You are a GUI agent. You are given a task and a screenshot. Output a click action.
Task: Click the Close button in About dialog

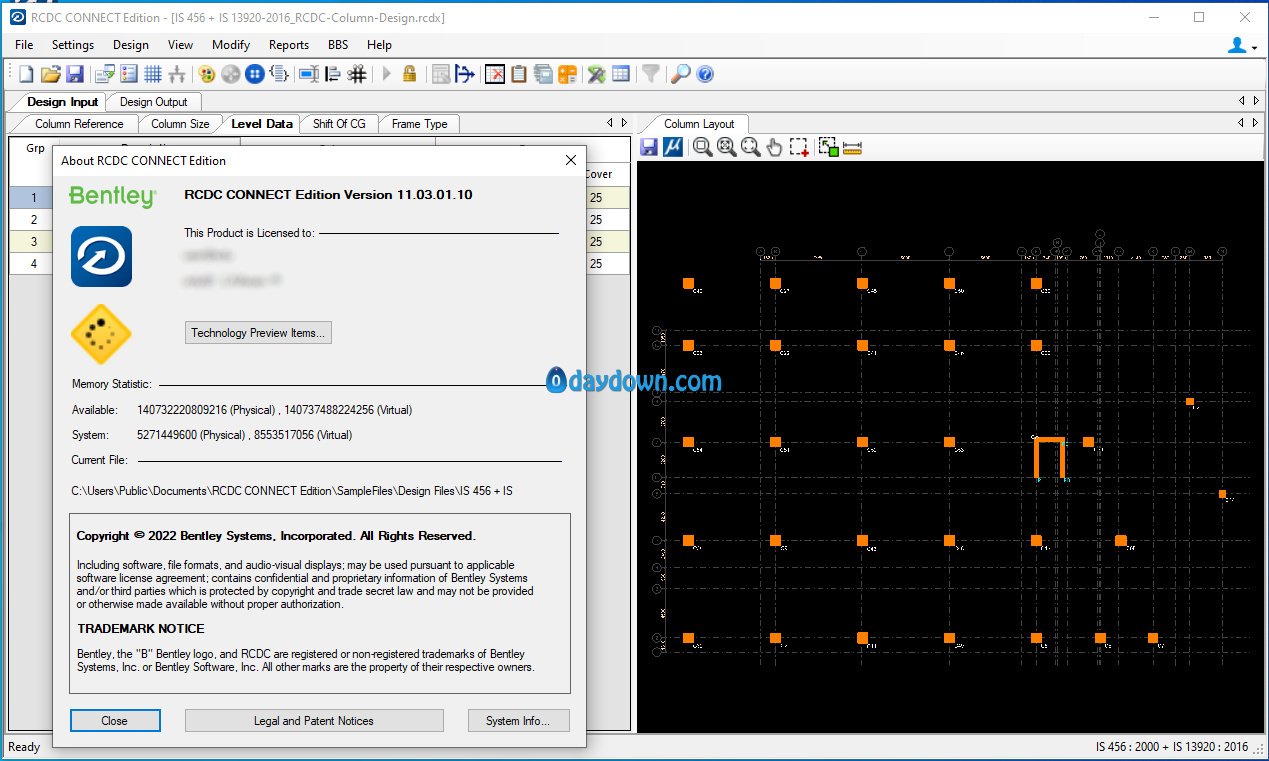pyautogui.click(x=115, y=720)
